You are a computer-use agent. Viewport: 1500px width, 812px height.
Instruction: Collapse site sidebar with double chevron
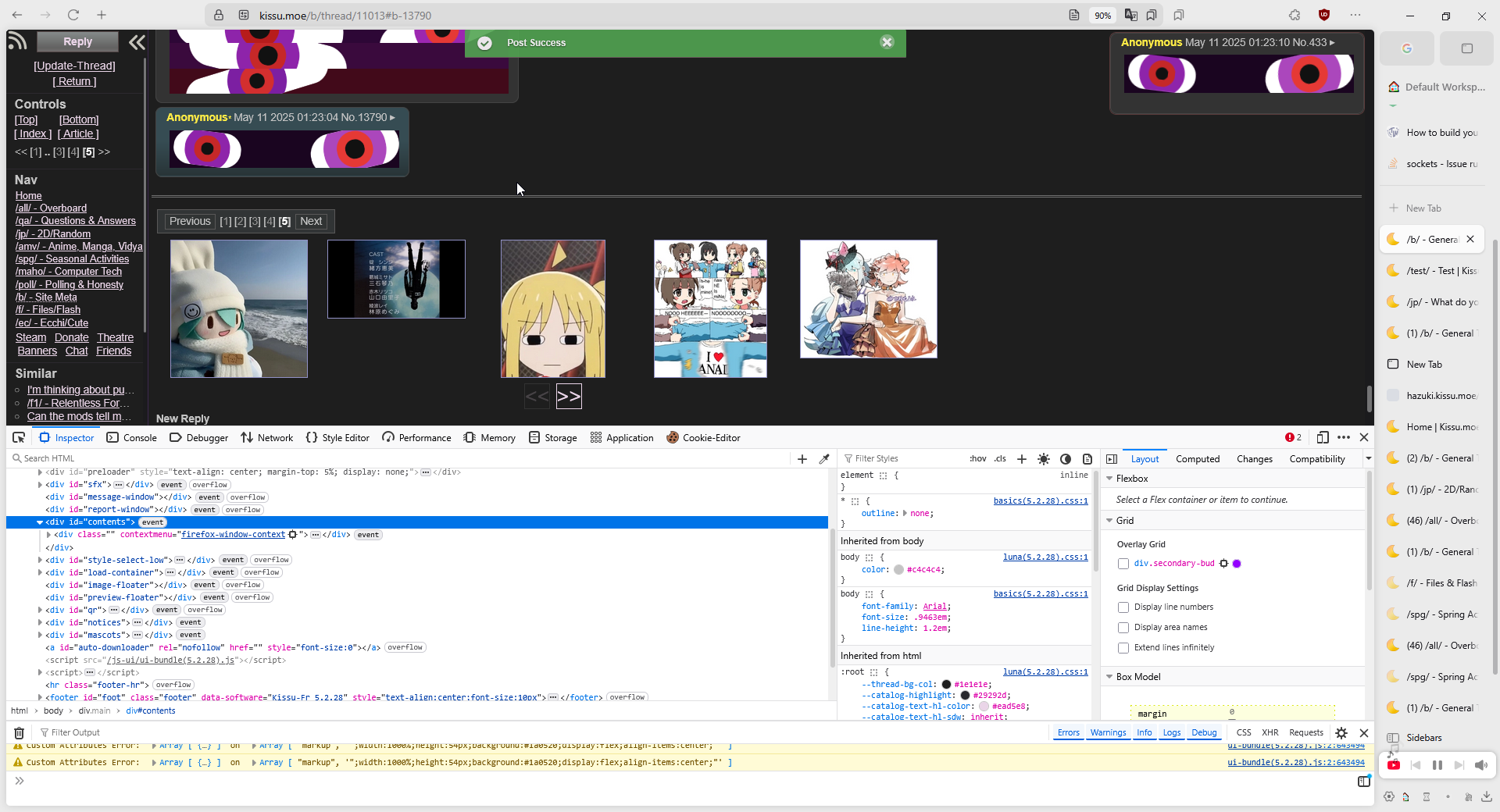coord(137,42)
